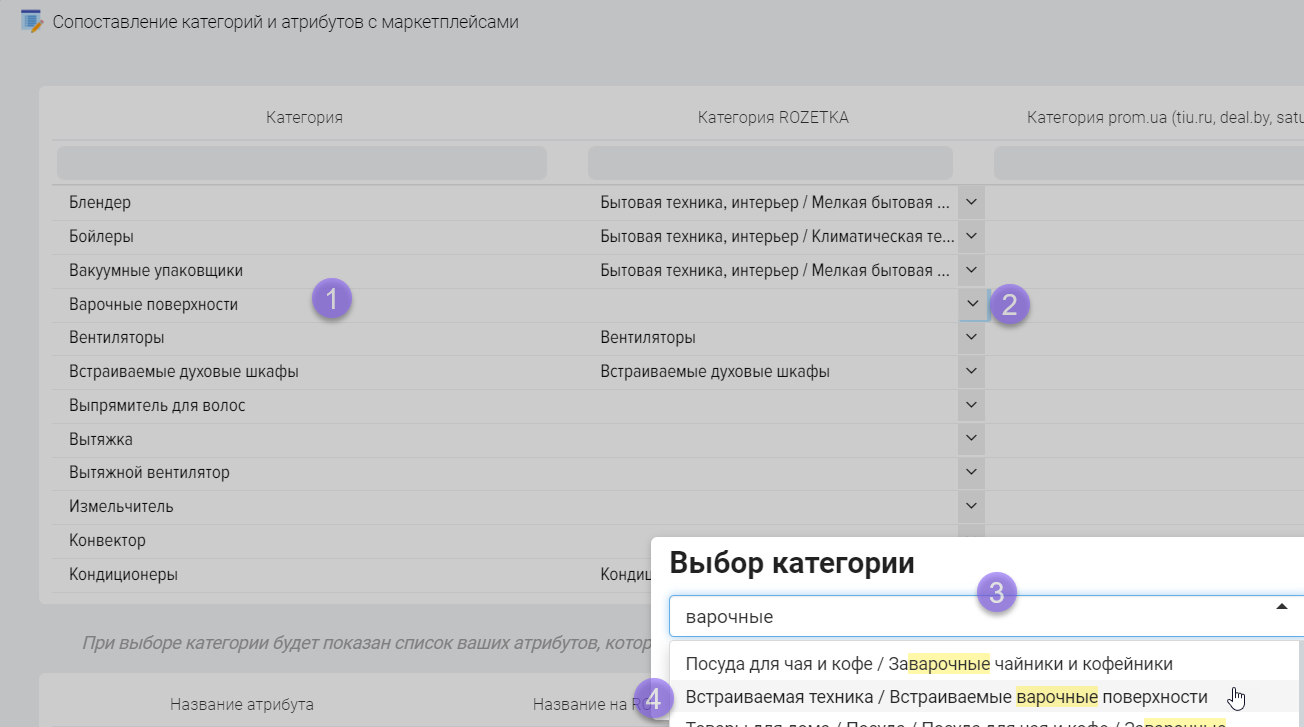
Task: Click the prom.ua category filter field
Action: pyautogui.click(x=1148, y=163)
